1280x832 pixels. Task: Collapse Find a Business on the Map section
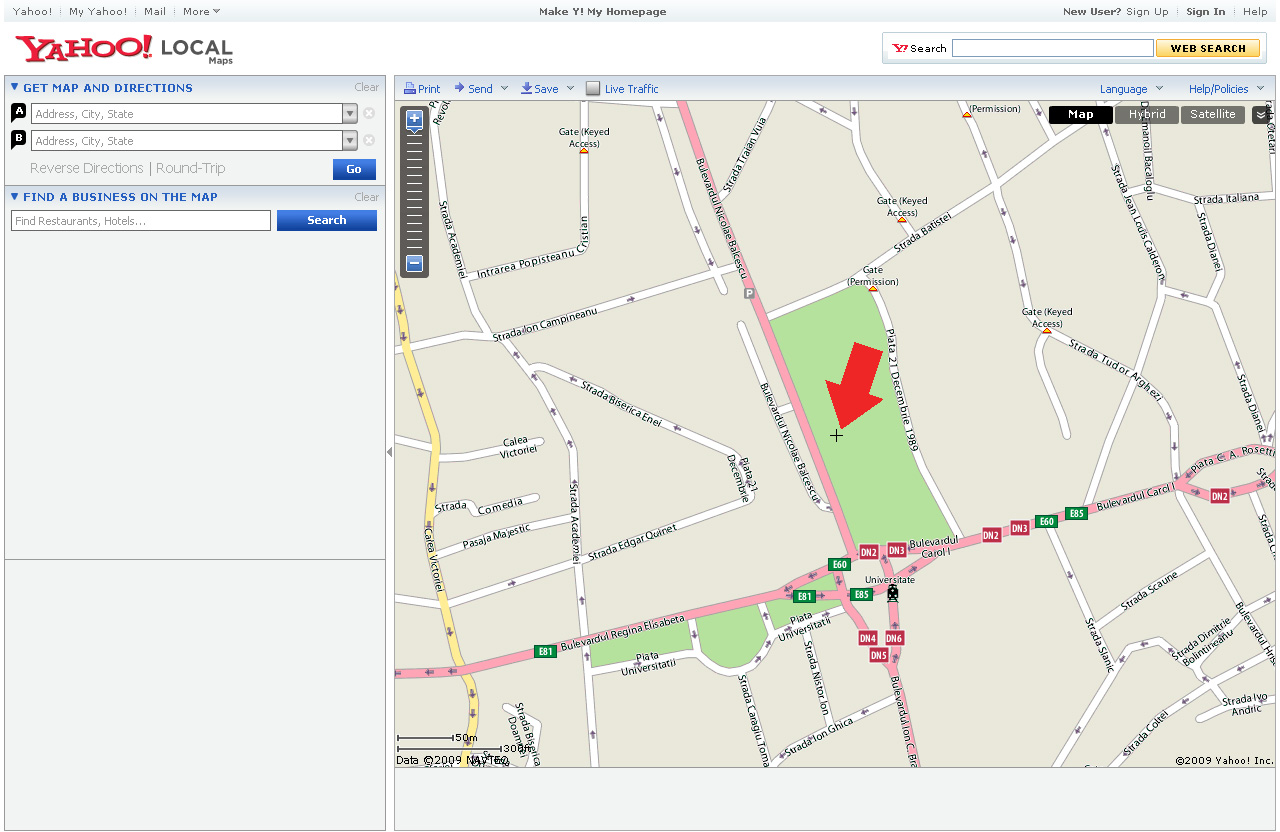(15, 196)
